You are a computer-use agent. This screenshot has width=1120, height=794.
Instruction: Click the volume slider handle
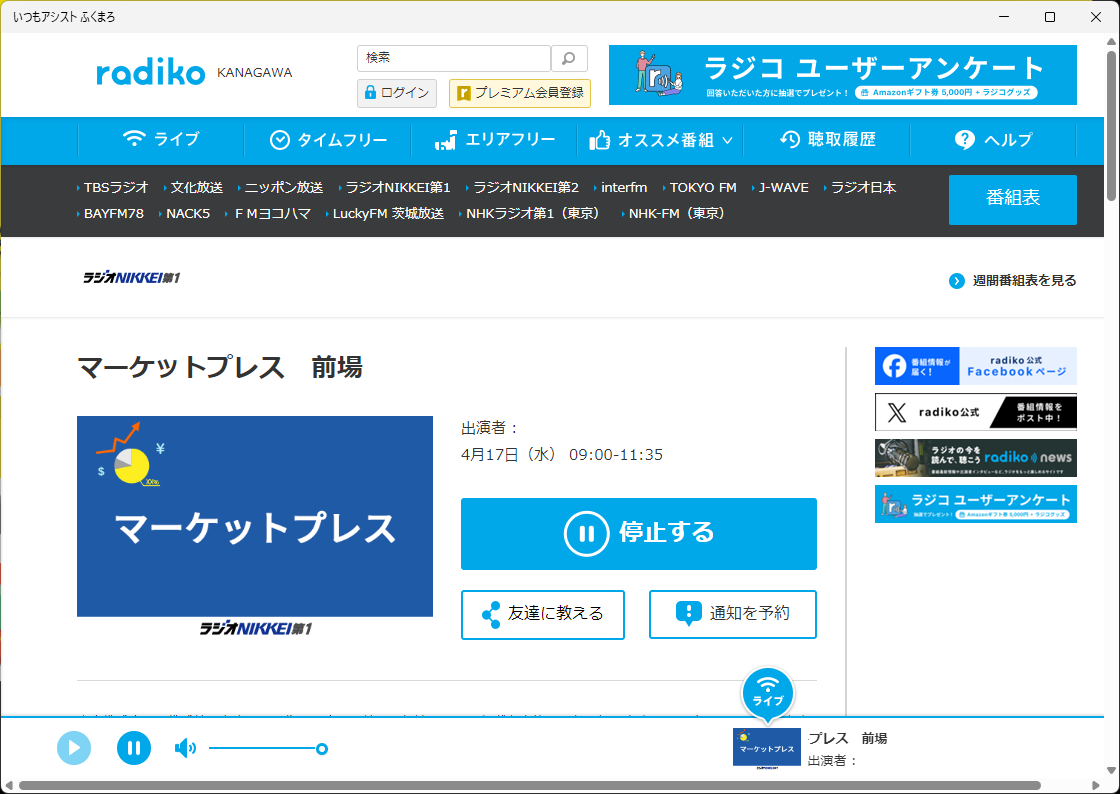click(x=322, y=748)
